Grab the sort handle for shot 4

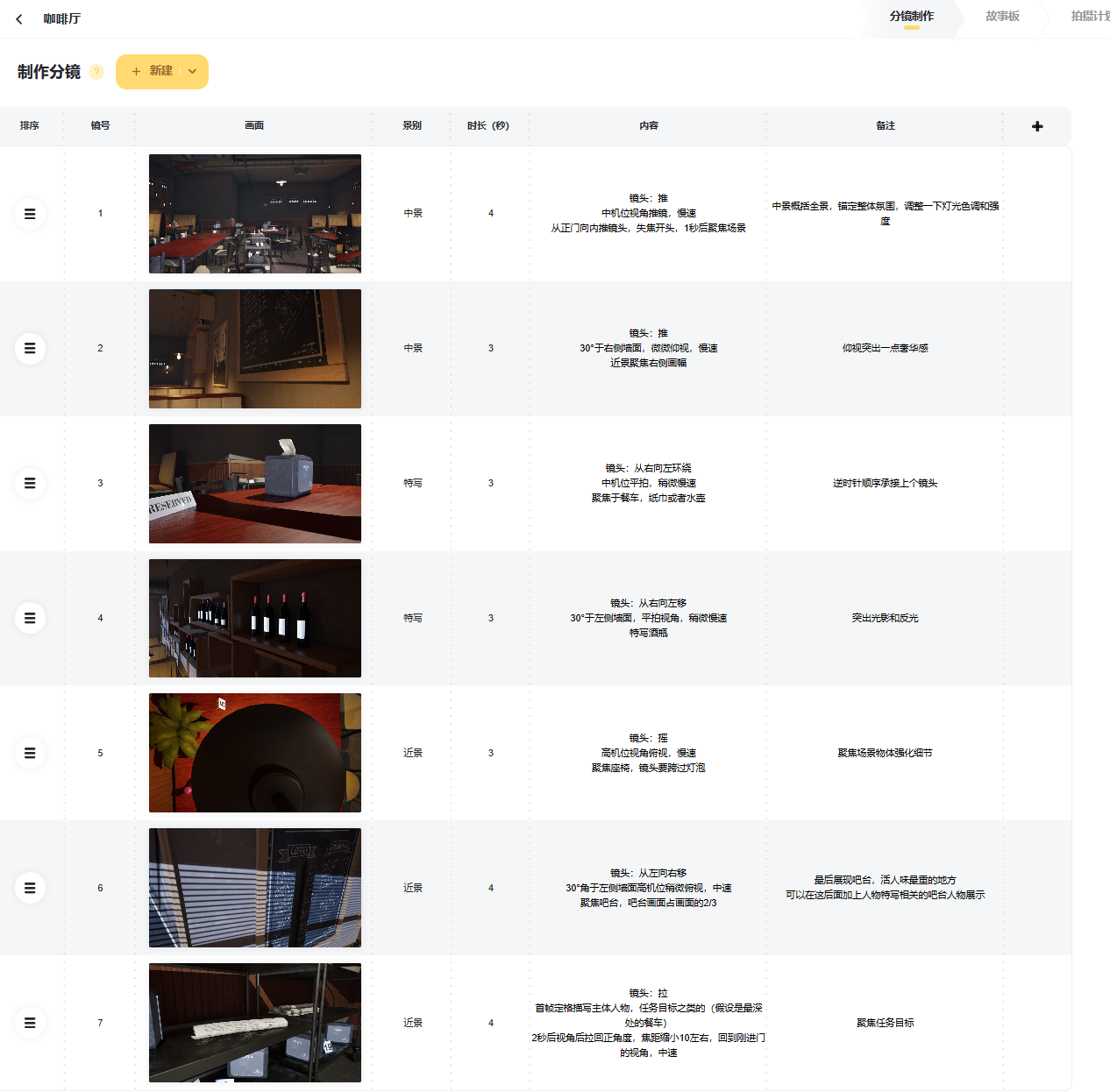tap(30, 619)
